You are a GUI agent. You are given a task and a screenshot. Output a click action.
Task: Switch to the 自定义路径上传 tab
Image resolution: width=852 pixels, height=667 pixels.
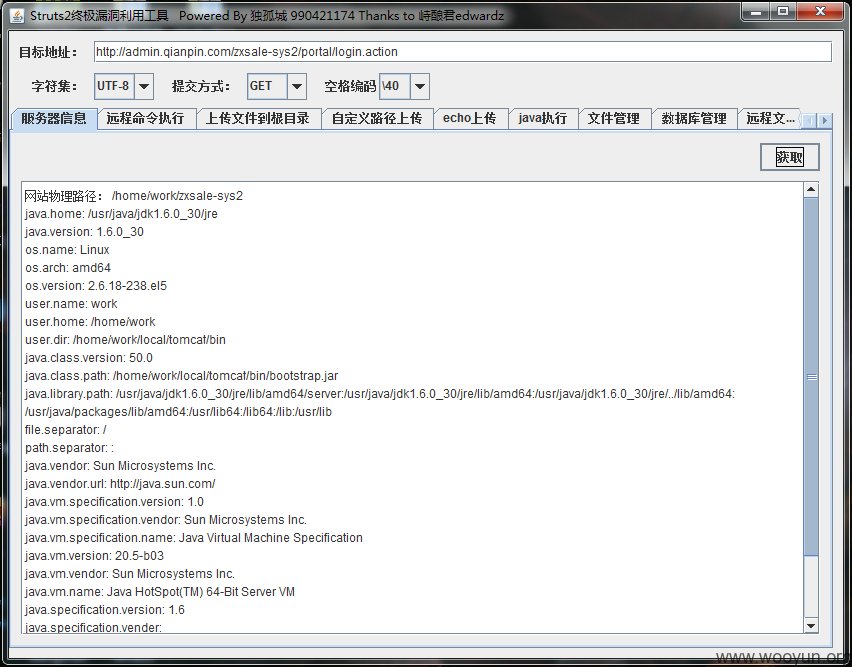pos(377,118)
